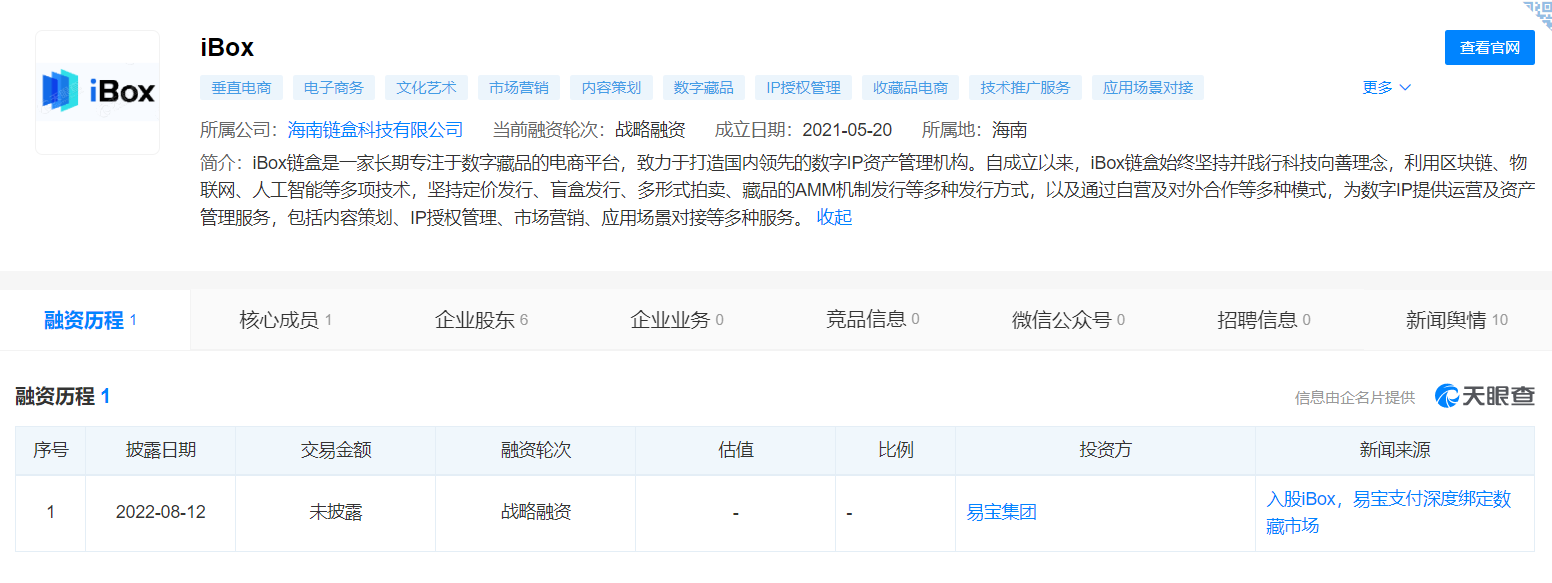Click the 比例 column header
The image size is (1552, 583).
(x=896, y=450)
